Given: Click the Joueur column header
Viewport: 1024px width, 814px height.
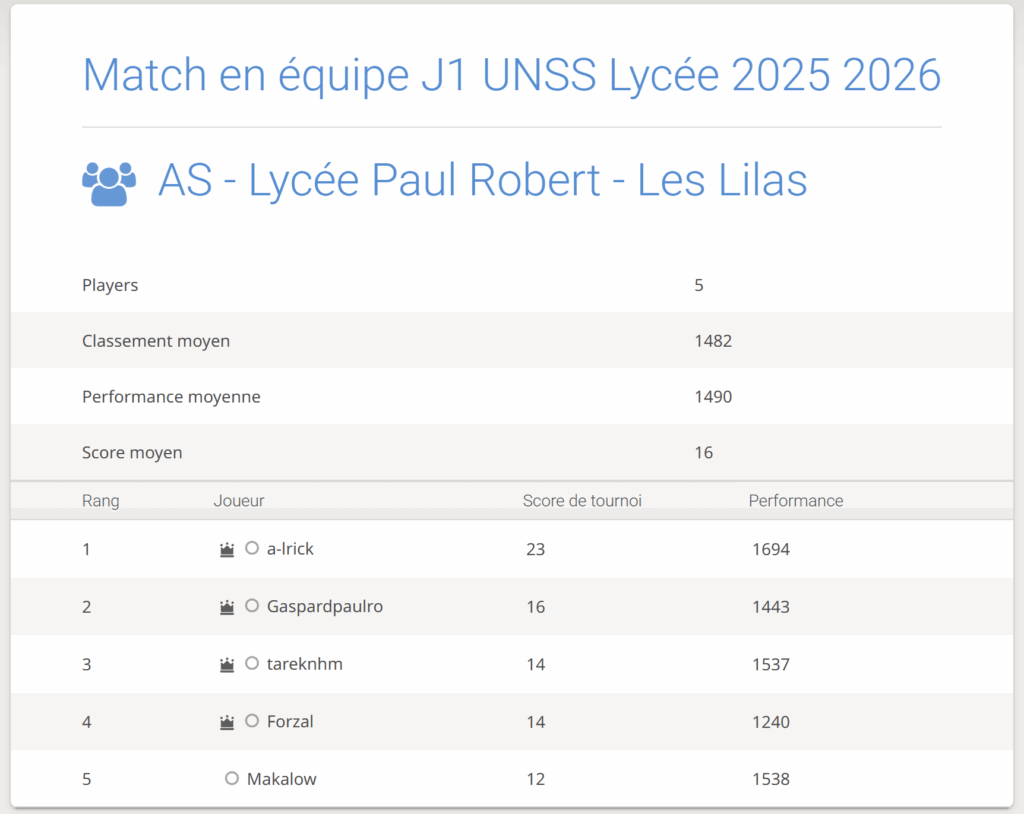Looking at the screenshot, I should point(238,501).
